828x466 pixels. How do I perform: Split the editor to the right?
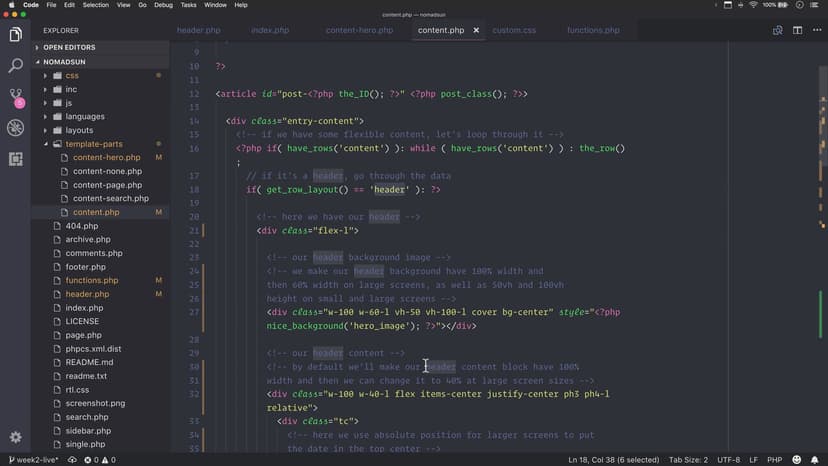click(797, 30)
